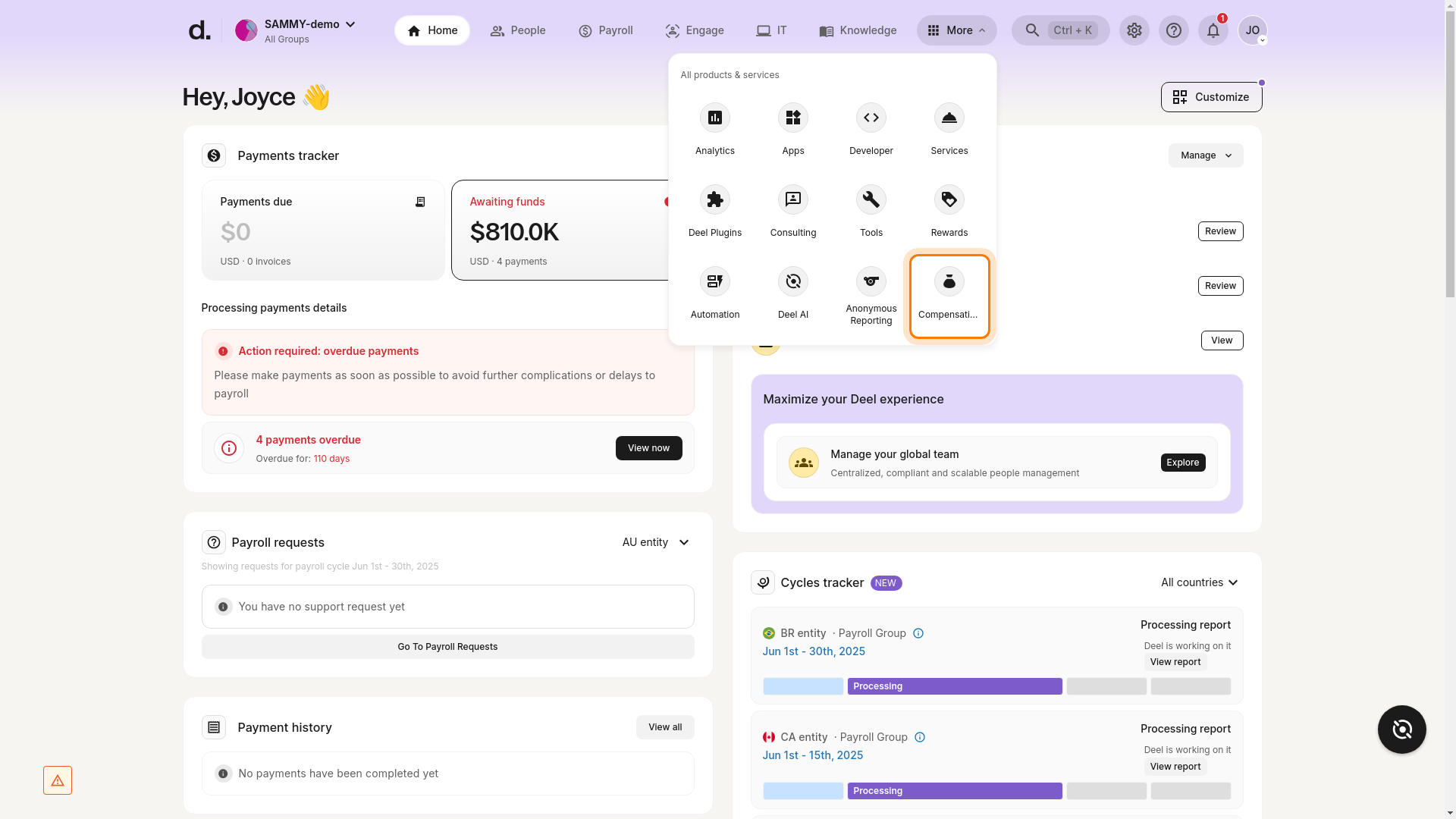Screen dimensions: 1456x819
Task: Click the NEW badge beside Cycles tracker
Action: (x=886, y=583)
